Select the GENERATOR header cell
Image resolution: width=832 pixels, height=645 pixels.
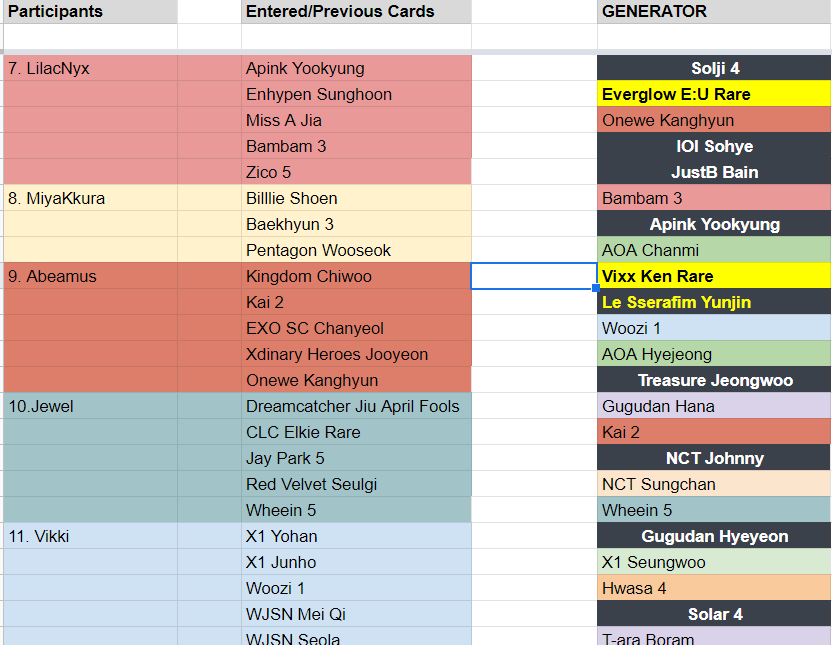tap(714, 11)
